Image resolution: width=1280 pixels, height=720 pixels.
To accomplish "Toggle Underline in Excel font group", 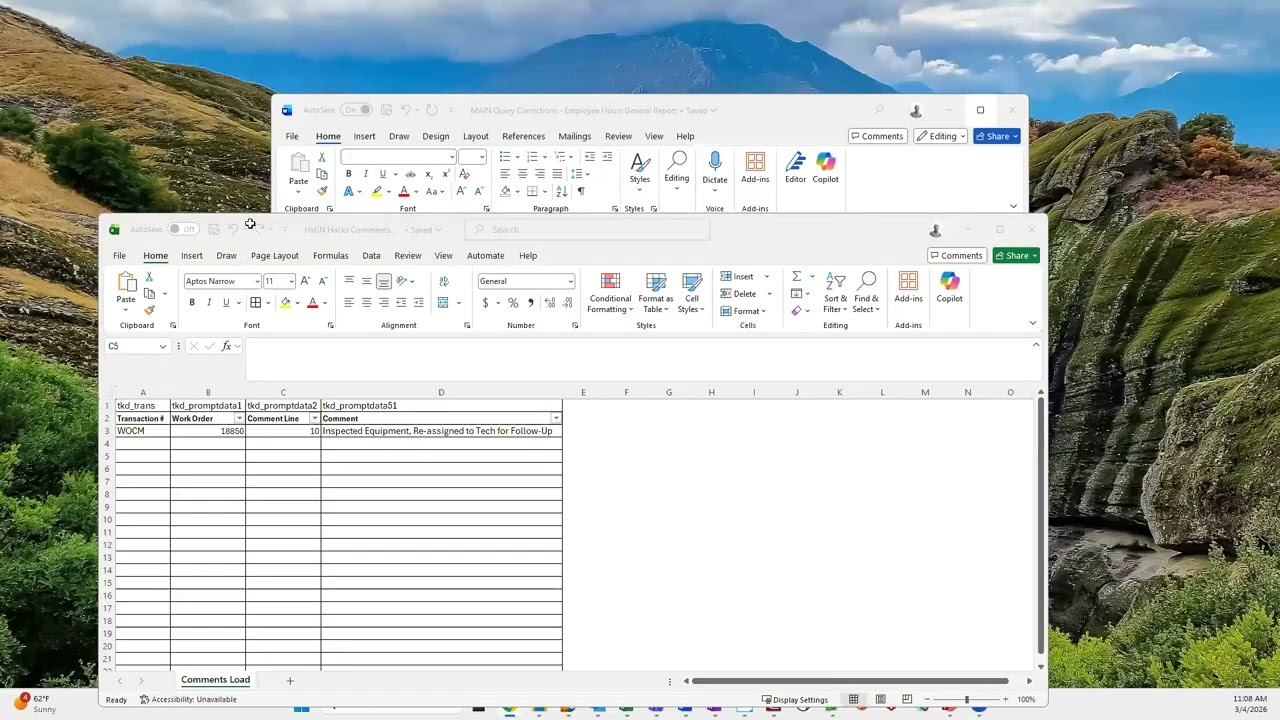I will pyautogui.click(x=226, y=302).
